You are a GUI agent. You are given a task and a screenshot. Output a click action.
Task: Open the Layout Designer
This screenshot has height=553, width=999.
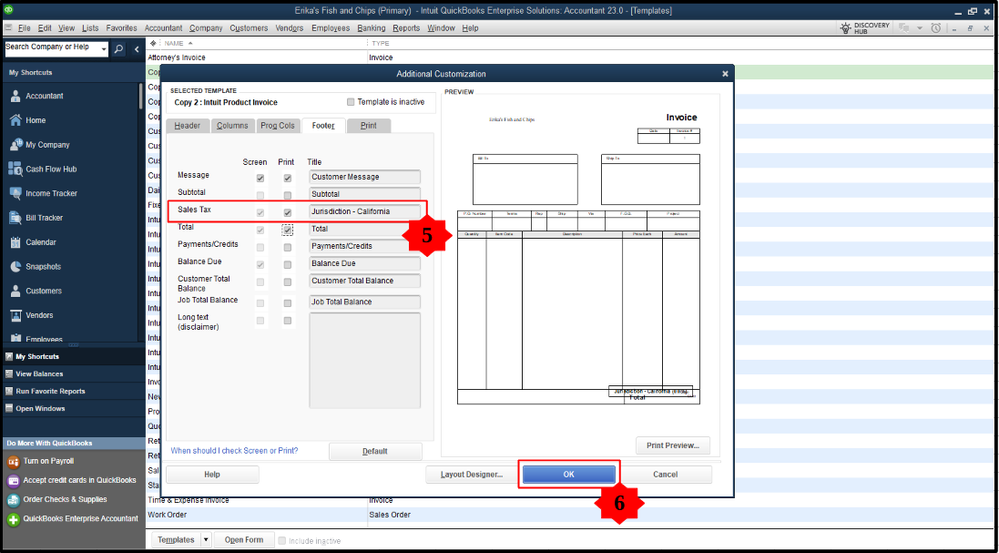point(472,475)
